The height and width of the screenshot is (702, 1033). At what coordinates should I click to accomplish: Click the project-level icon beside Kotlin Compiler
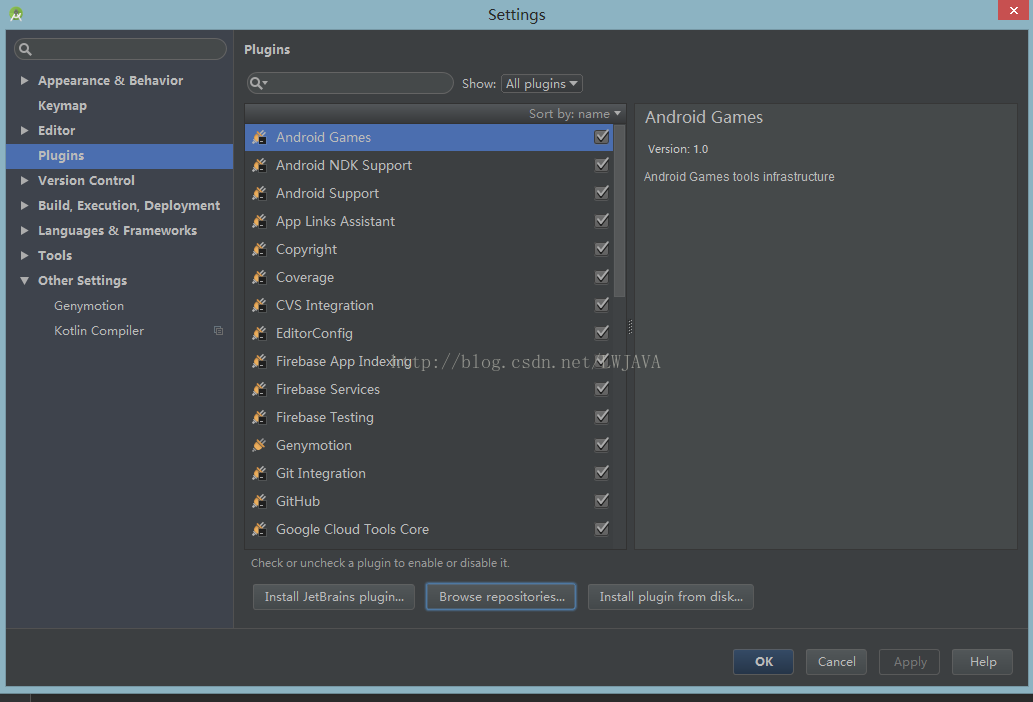click(218, 331)
